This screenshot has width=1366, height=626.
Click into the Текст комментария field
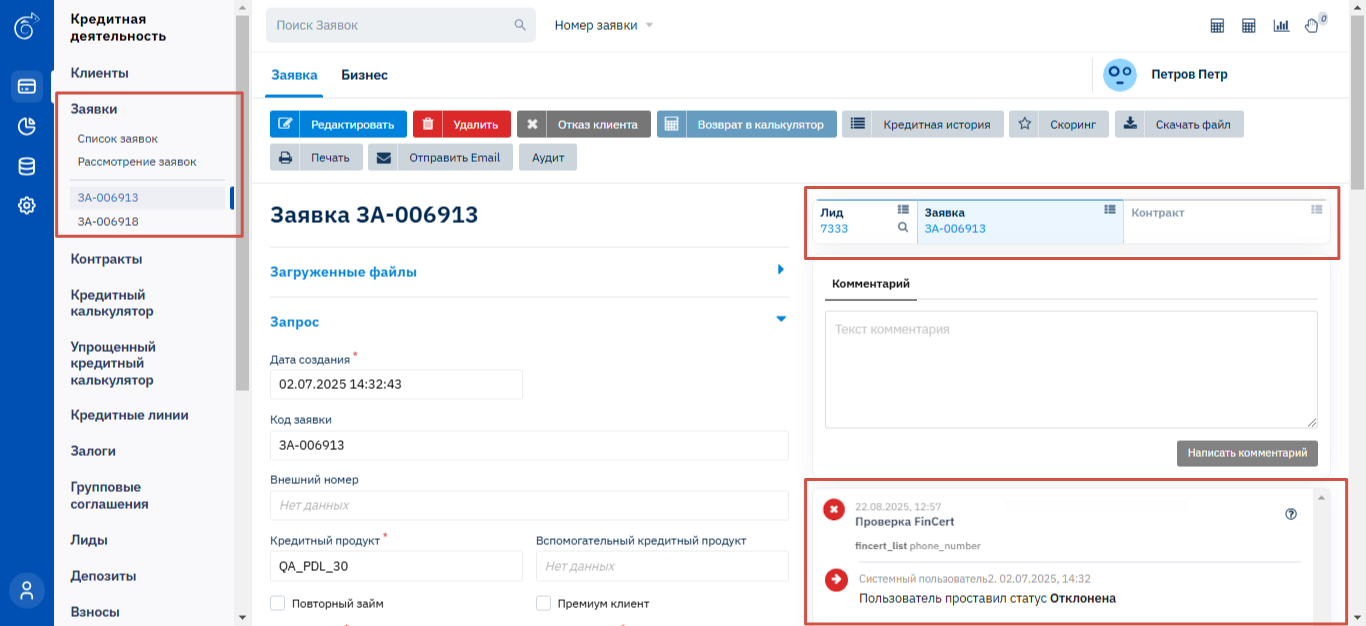(x=1070, y=369)
